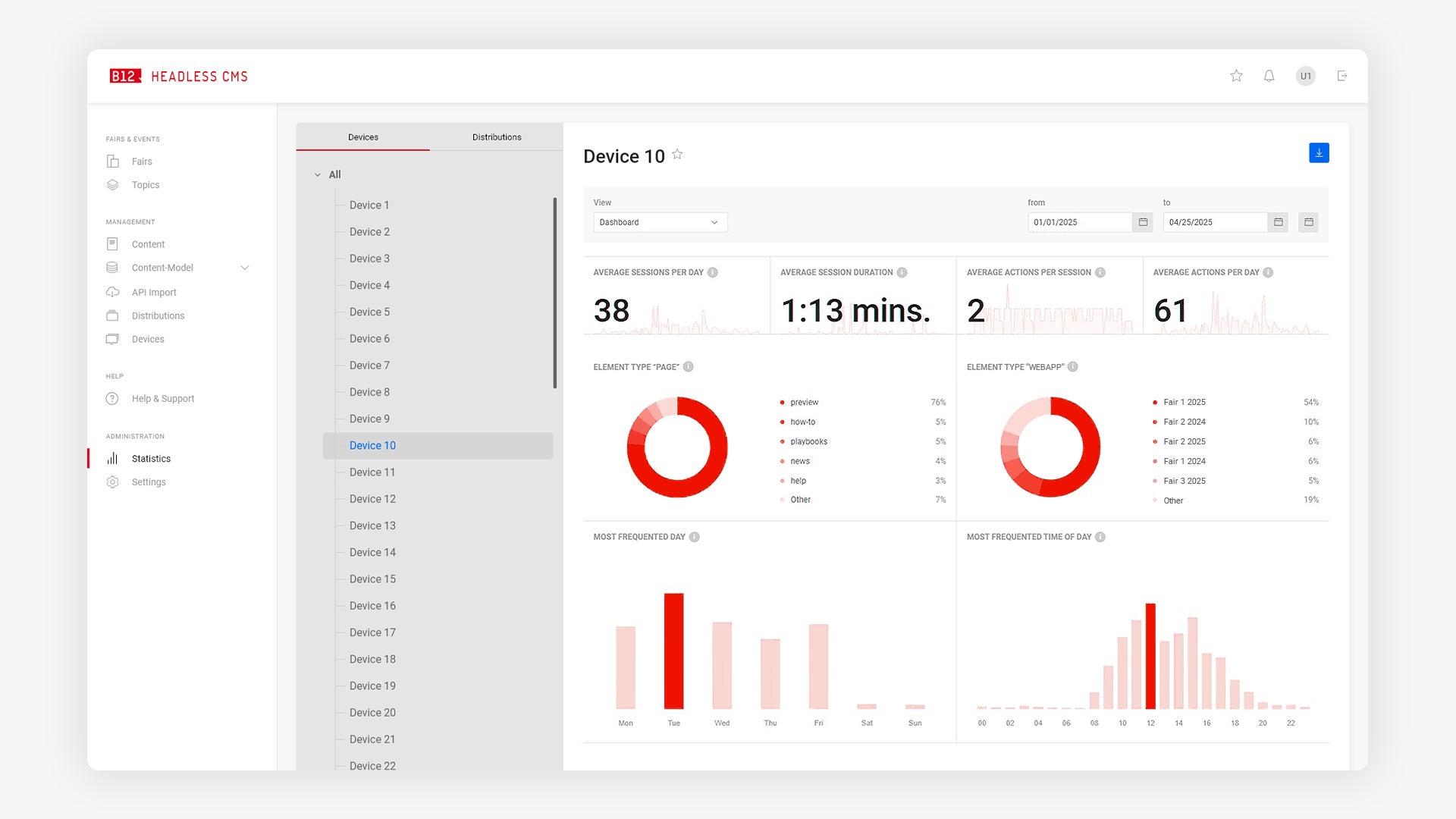Expand the Content-Model sidebar submenu

(x=244, y=268)
